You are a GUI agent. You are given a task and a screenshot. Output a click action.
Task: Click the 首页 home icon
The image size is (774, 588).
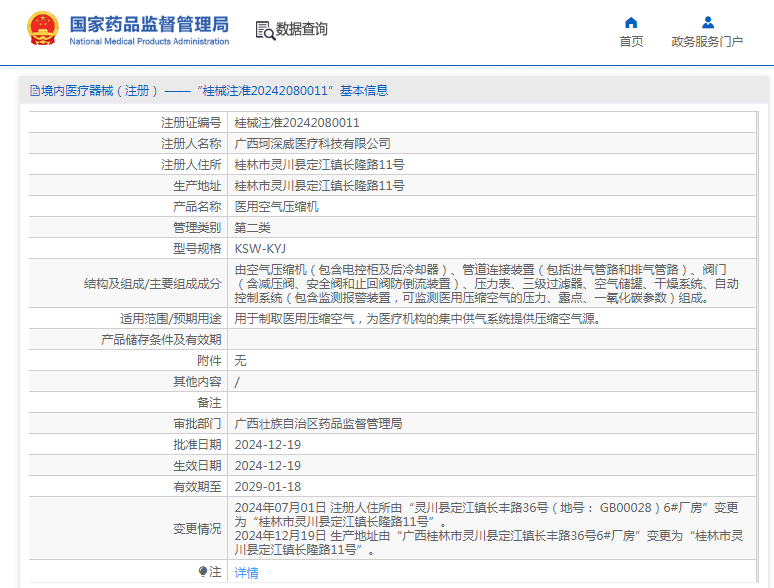click(x=631, y=23)
